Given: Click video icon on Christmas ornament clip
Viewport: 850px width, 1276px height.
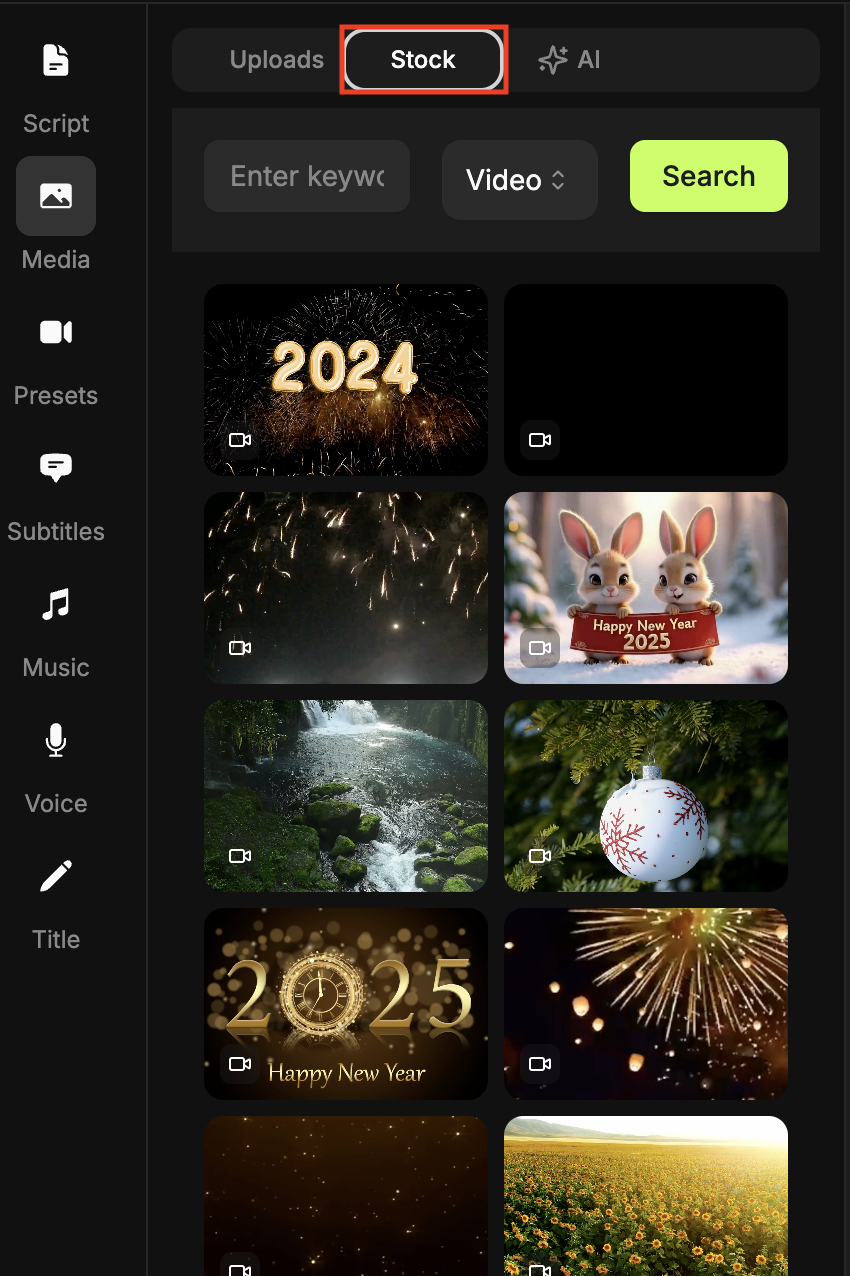Looking at the screenshot, I should point(540,856).
